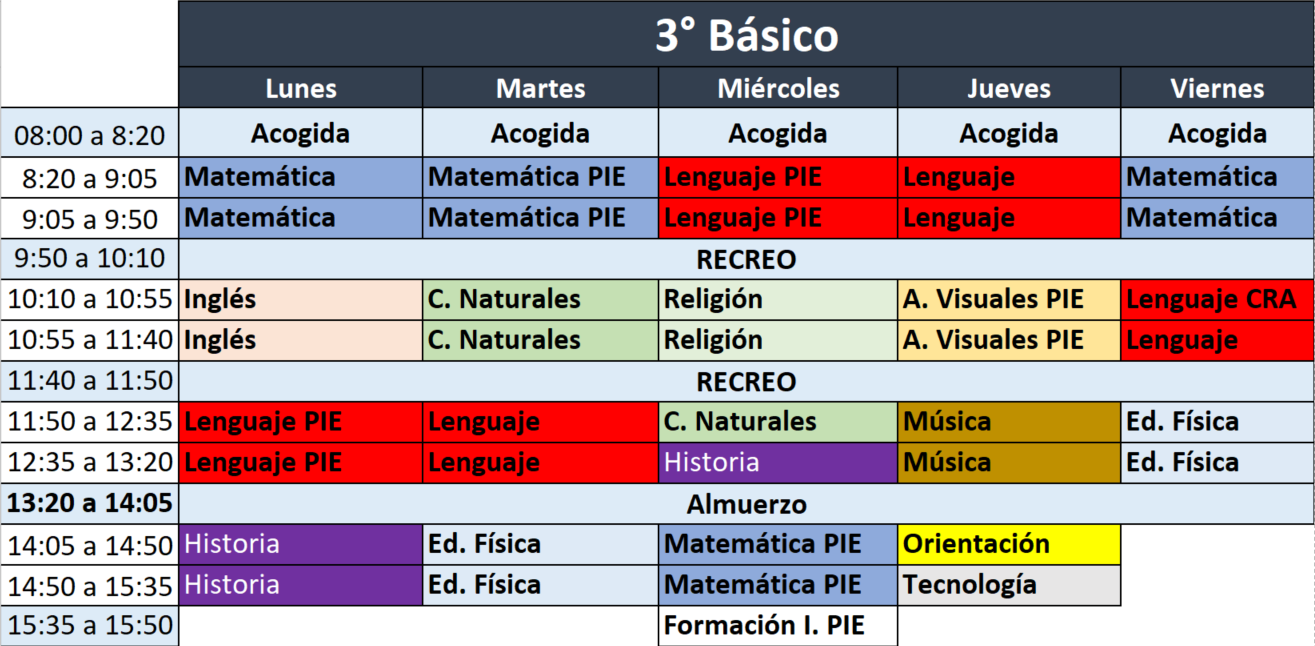The image size is (1315, 646).
Task: Select the Almuerzo row label
Action: pyautogui.click(x=746, y=504)
